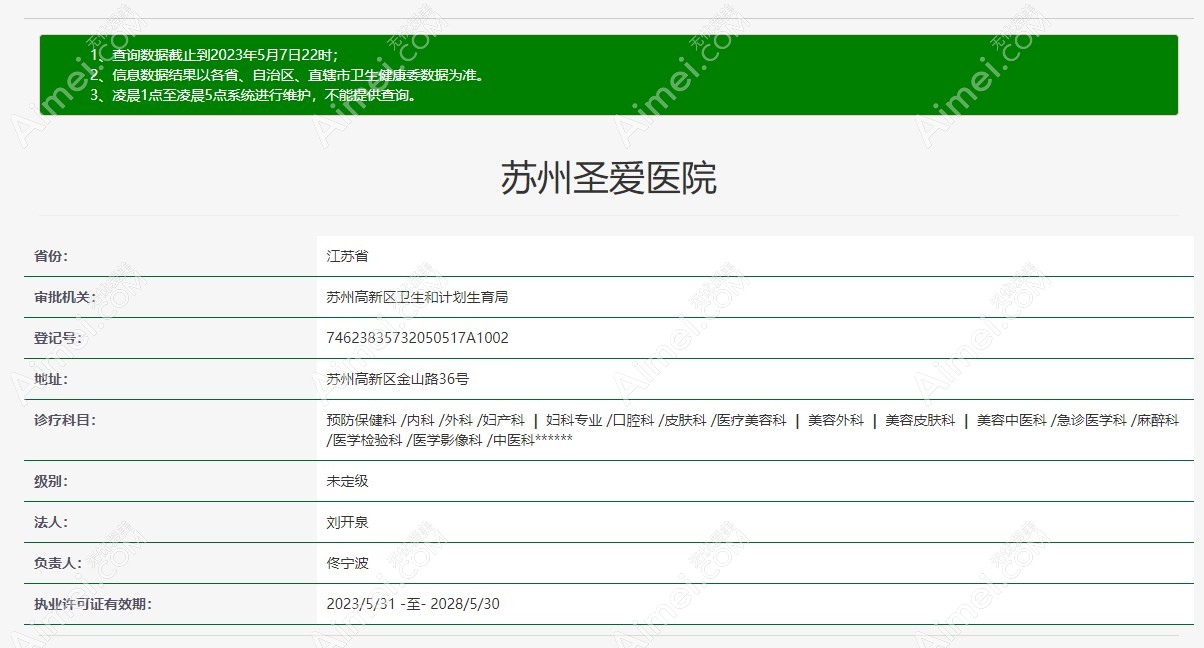
Task: Click the value 苏州高新区卫生和计划生育局
Action: [x=417, y=297]
